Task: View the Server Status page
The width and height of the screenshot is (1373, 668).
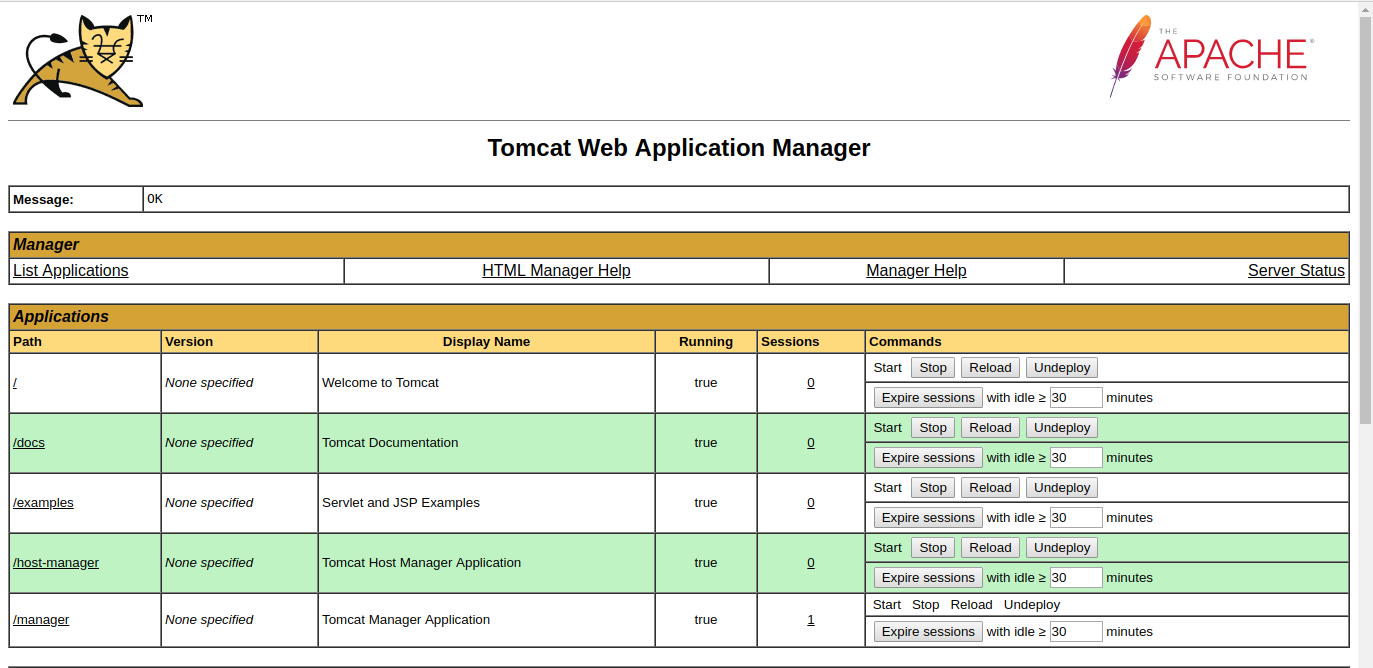Action: (1296, 271)
